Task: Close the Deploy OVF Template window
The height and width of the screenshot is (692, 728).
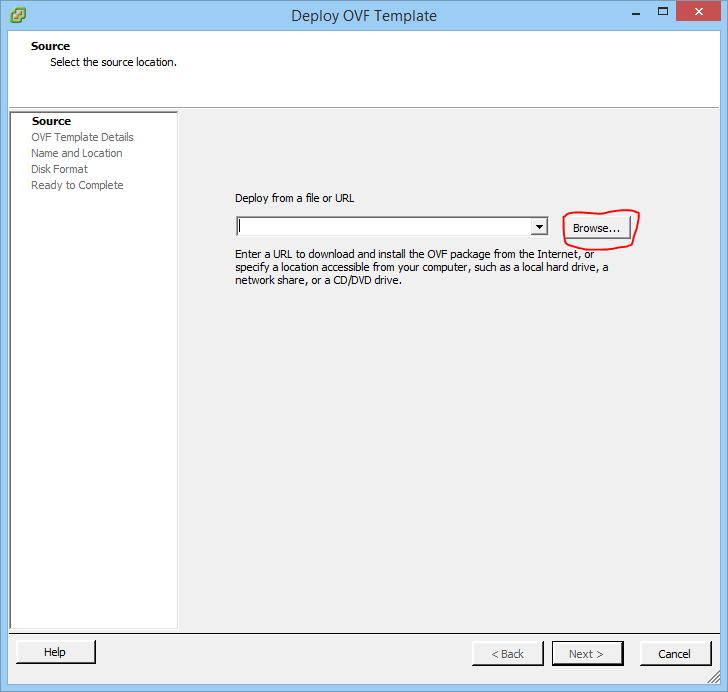Action: [698, 12]
